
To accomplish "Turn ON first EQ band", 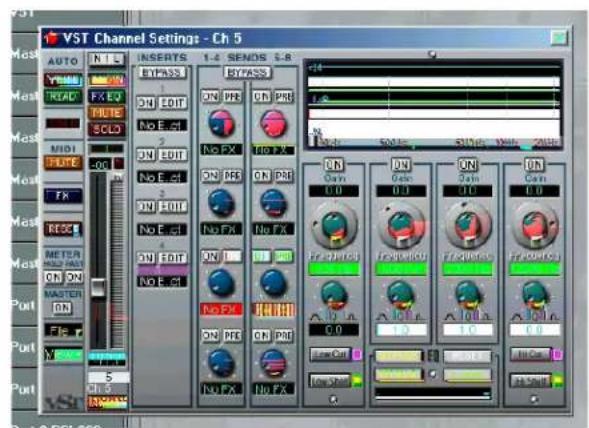I will (x=334, y=165).
